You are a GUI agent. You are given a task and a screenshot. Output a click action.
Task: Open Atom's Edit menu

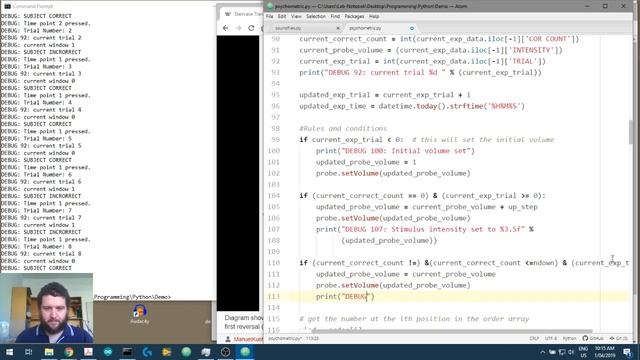point(282,16)
